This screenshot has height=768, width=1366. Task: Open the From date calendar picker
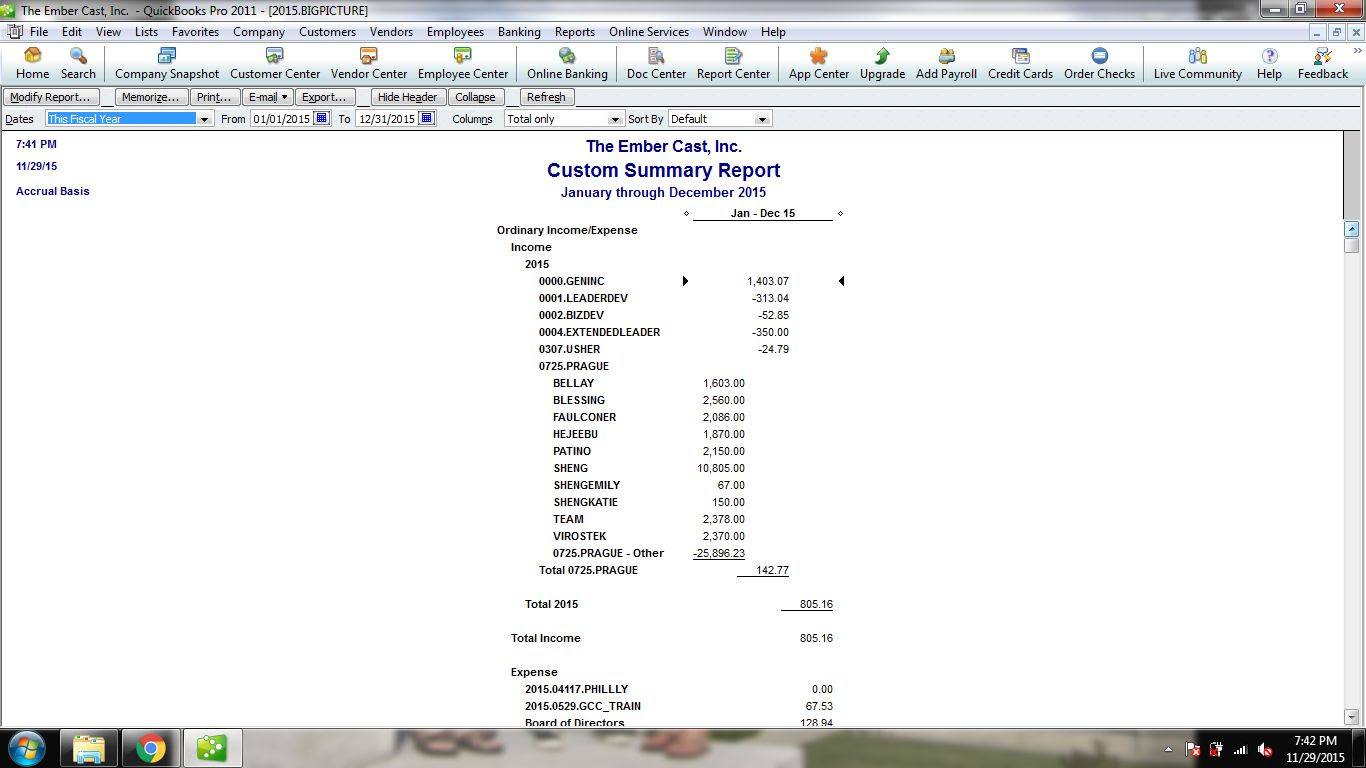[321, 118]
